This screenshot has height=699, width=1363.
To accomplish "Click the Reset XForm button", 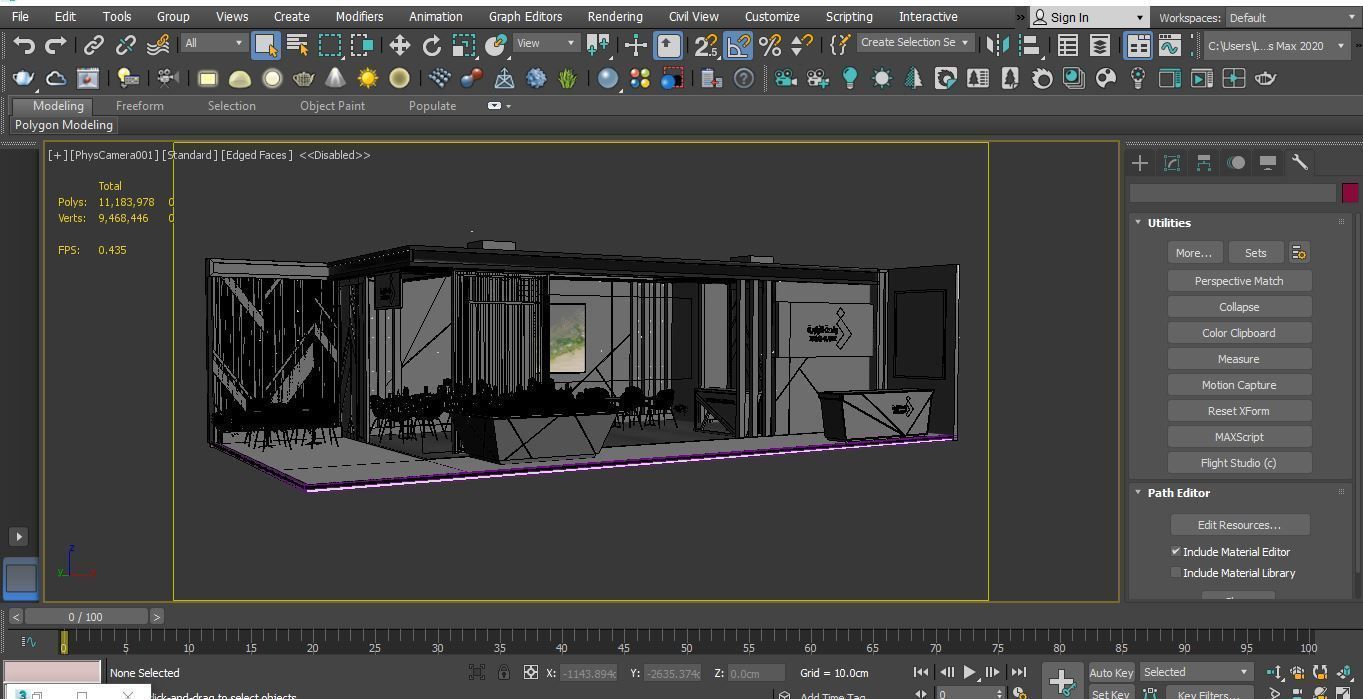I will point(1239,411).
